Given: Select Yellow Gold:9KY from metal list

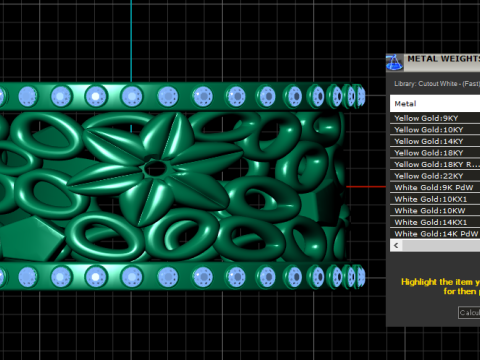Looking at the screenshot, I should (x=435, y=118).
